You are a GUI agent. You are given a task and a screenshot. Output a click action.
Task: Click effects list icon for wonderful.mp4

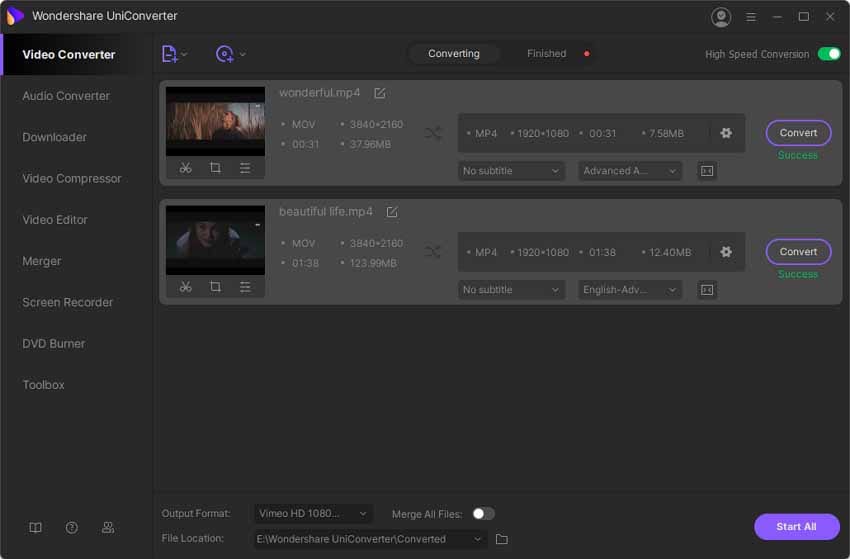pos(245,168)
